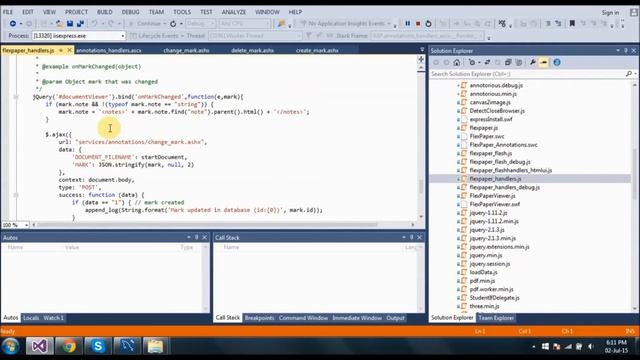Select canvas2image.js in Solution Explorer
The width and height of the screenshot is (640, 360).
[490, 102]
